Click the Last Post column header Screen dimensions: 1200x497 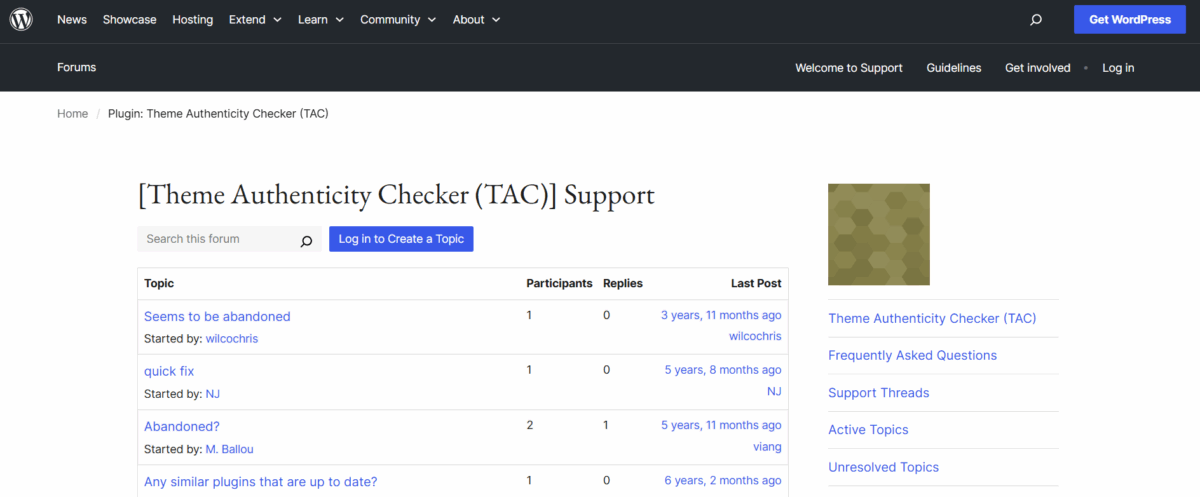(756, 284)
